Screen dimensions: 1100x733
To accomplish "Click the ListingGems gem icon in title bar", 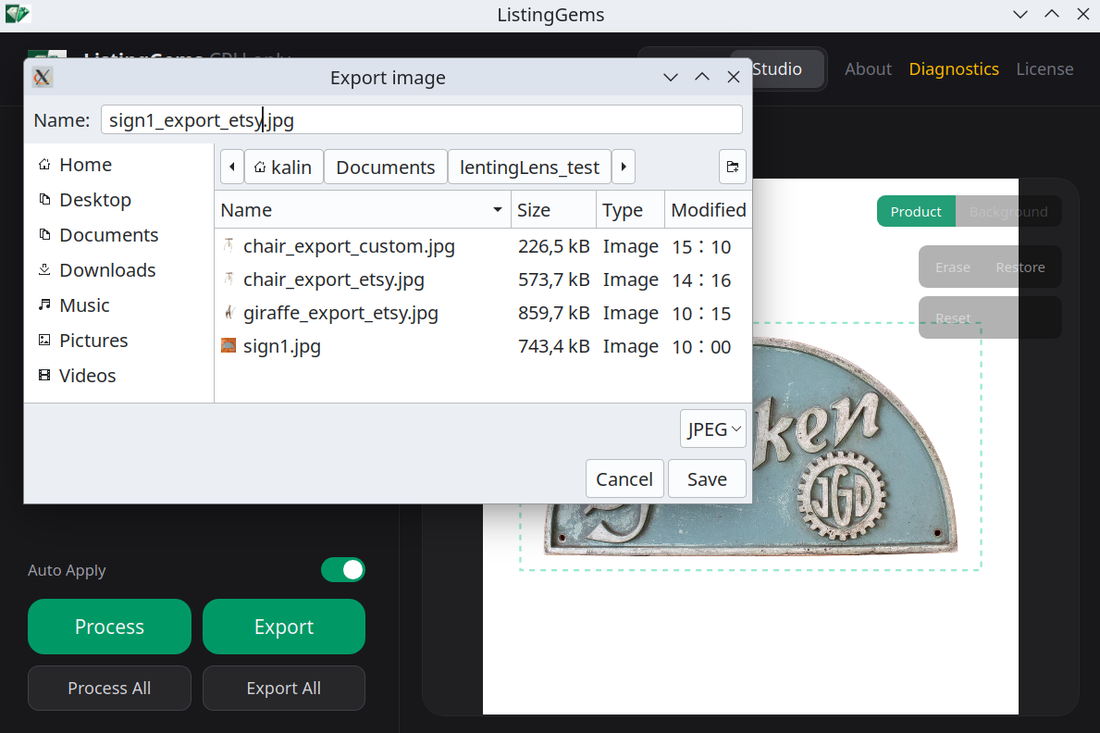I will coord(17,13).
